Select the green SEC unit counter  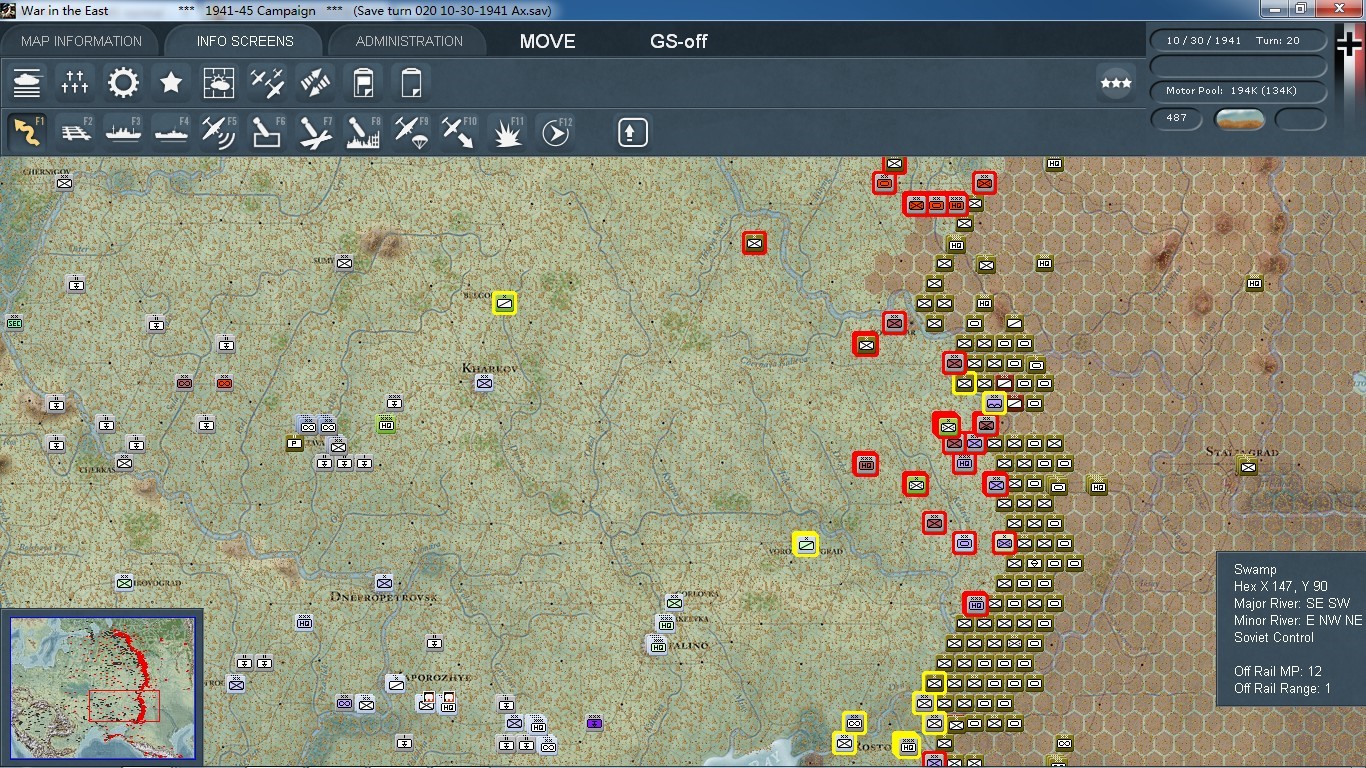15,322
